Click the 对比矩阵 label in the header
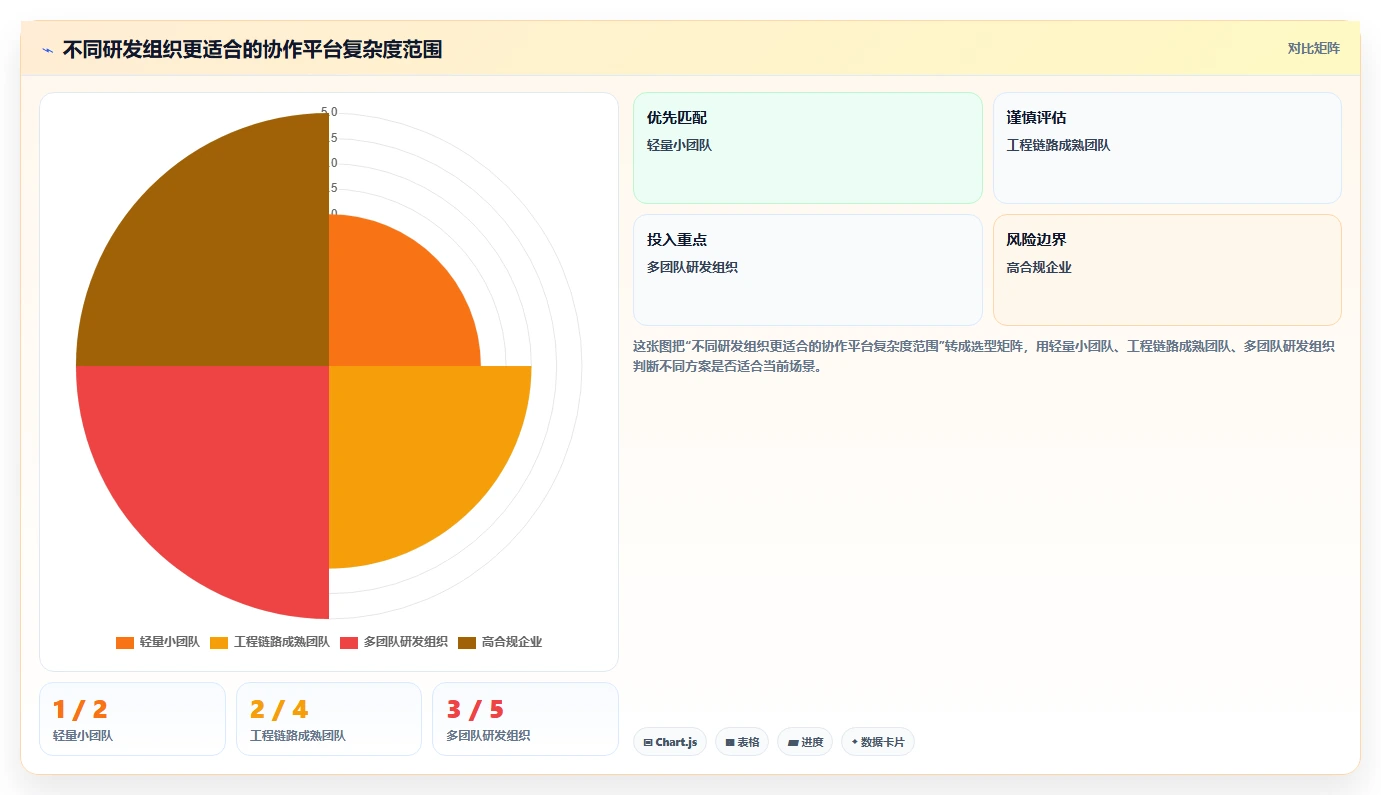1381x795 pixels. click(x=1313, y=48)
